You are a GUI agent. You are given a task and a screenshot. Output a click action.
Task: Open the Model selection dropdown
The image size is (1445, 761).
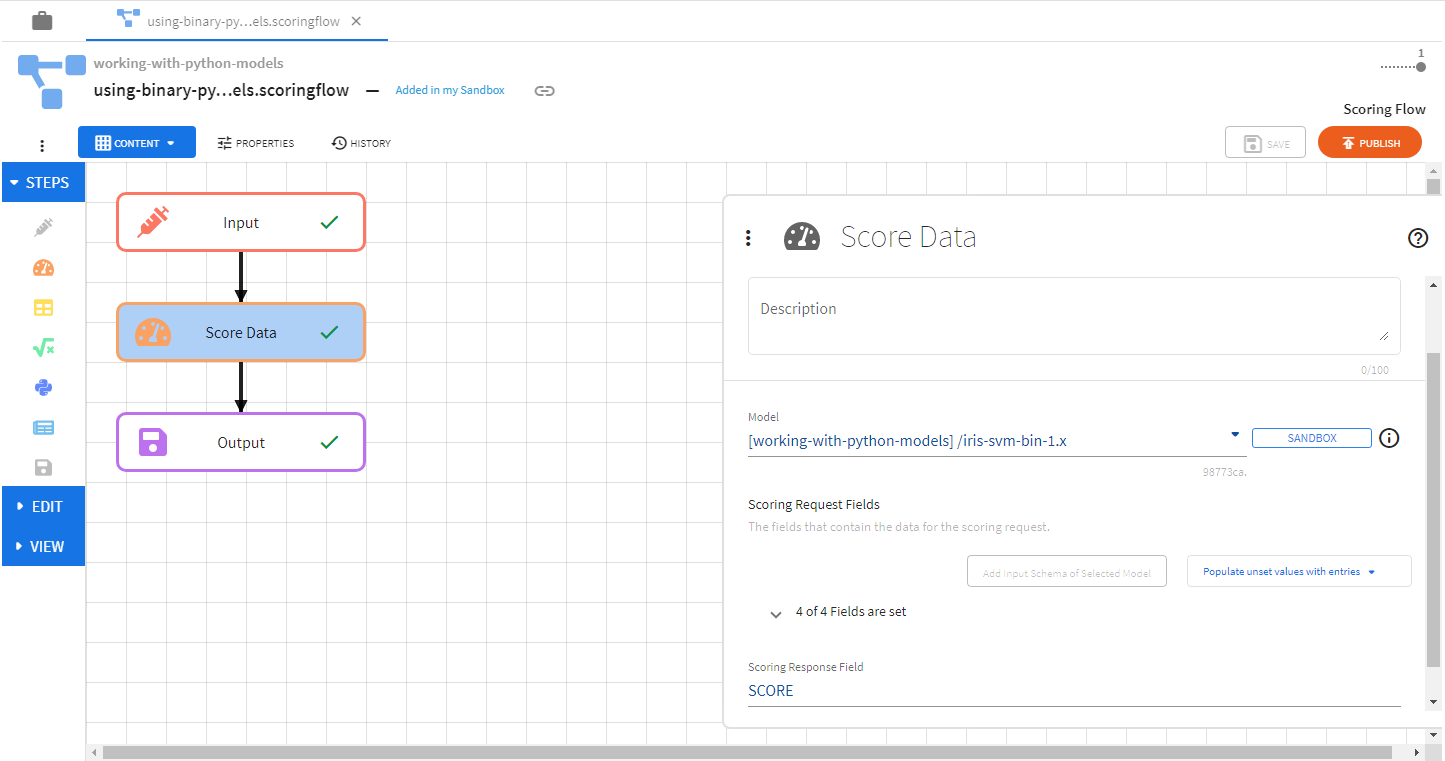(1235, 435)
